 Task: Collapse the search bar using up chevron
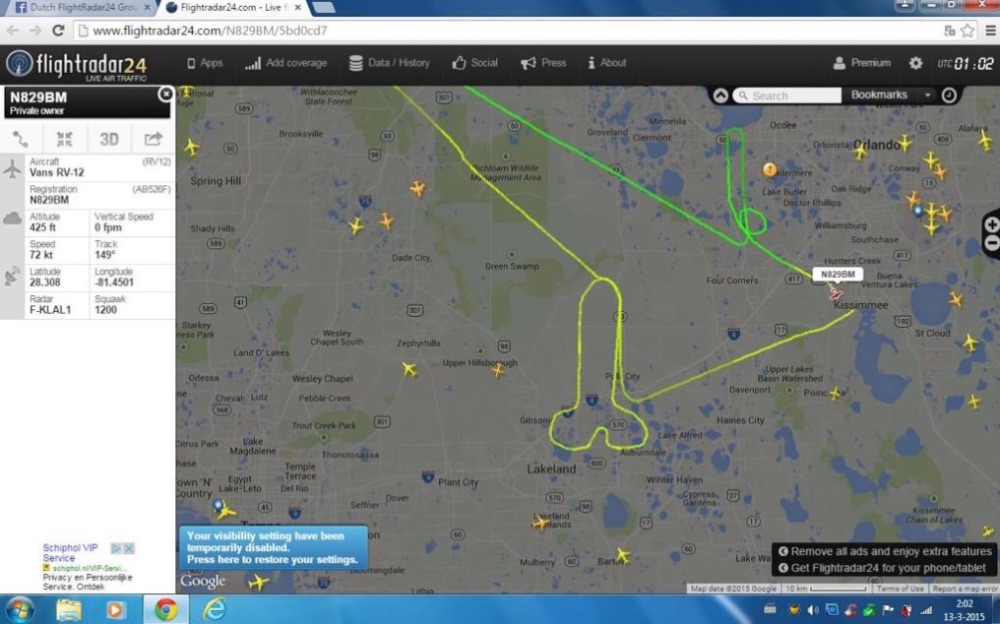pyautogui.click(x=721, y=95)
